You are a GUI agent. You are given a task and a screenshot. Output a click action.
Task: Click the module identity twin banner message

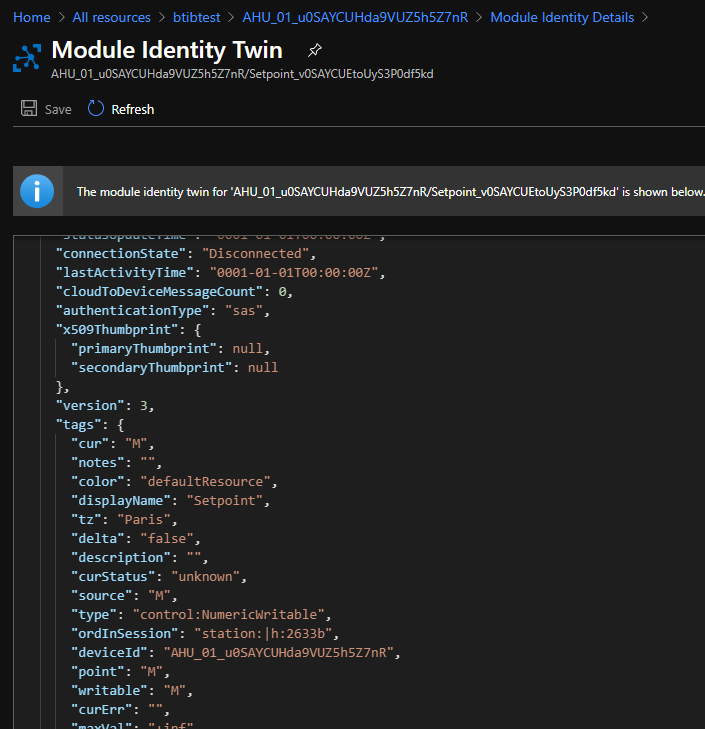click(x=390, y=192)
